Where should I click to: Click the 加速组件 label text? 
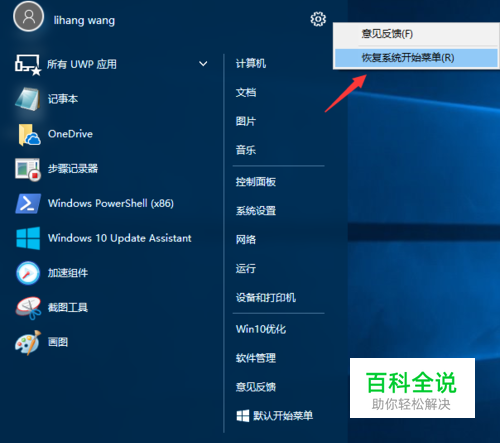click(68, 273)
